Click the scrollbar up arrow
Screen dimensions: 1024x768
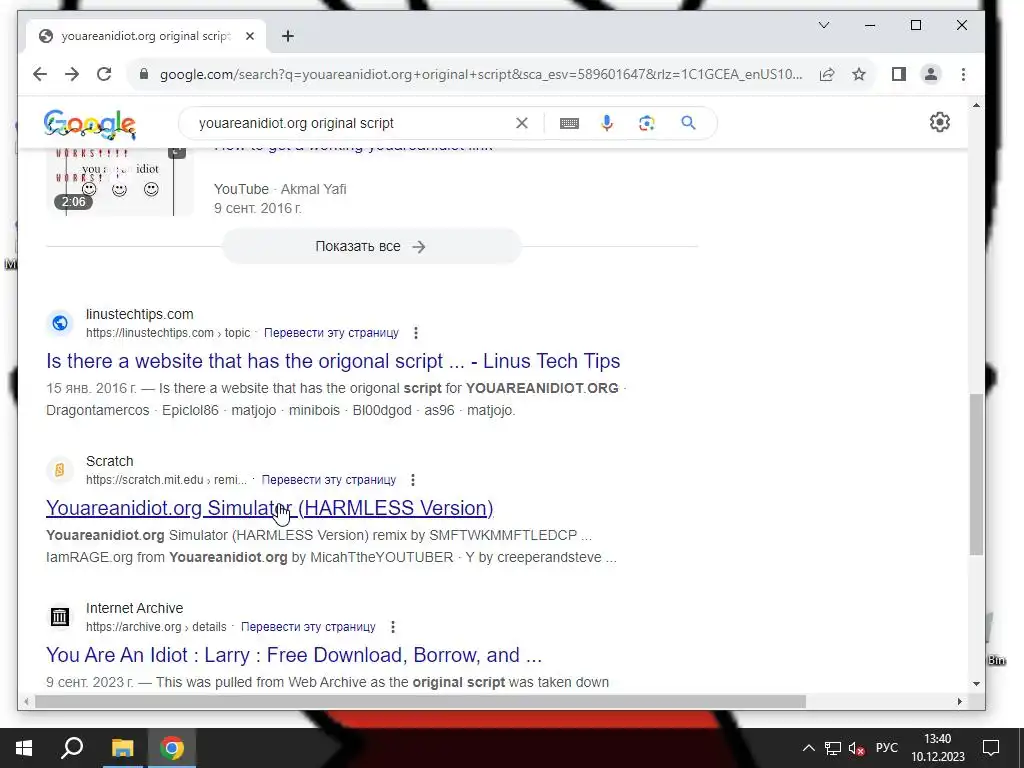976,105
